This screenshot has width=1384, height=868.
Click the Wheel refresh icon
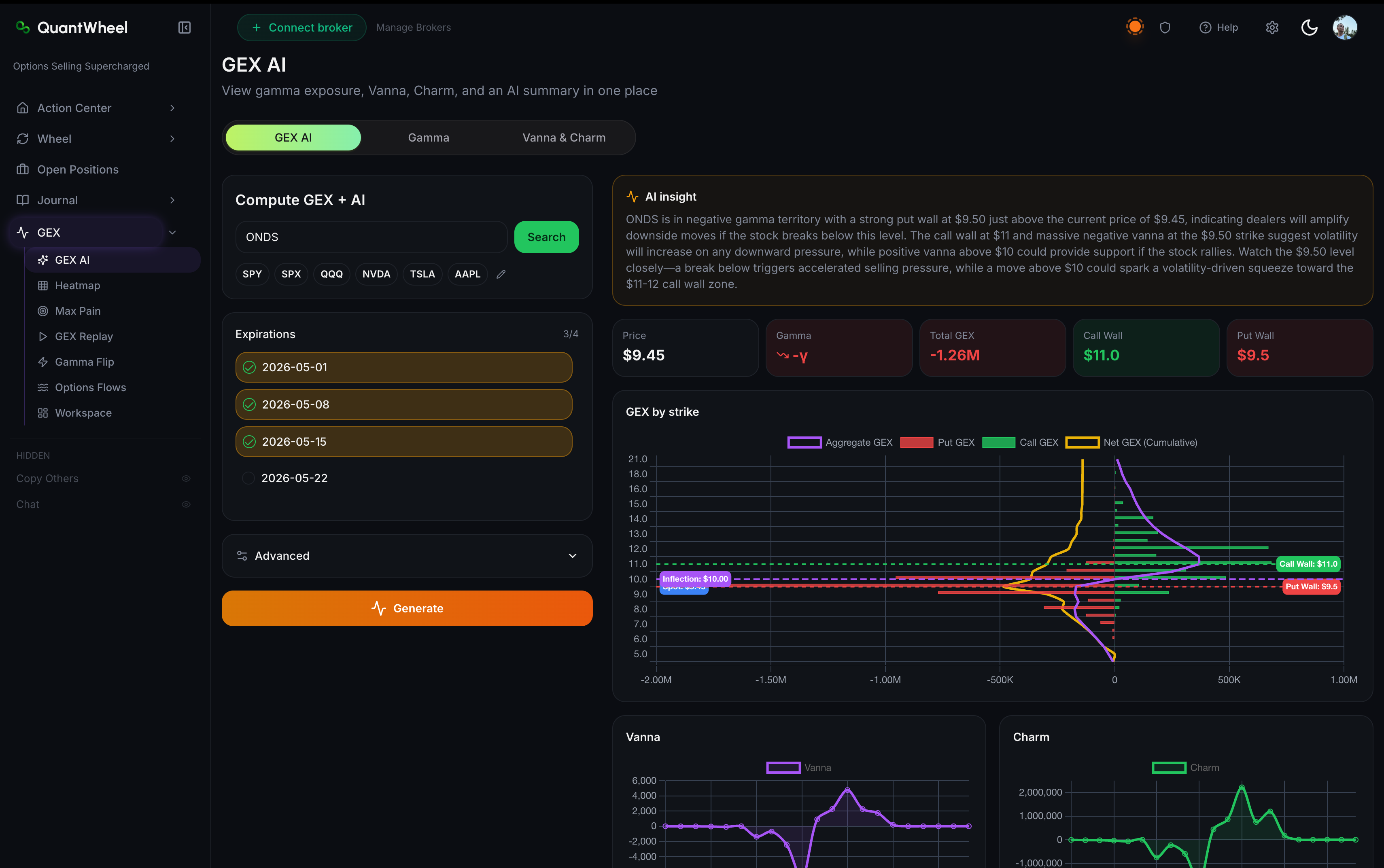tap(23, 139)
